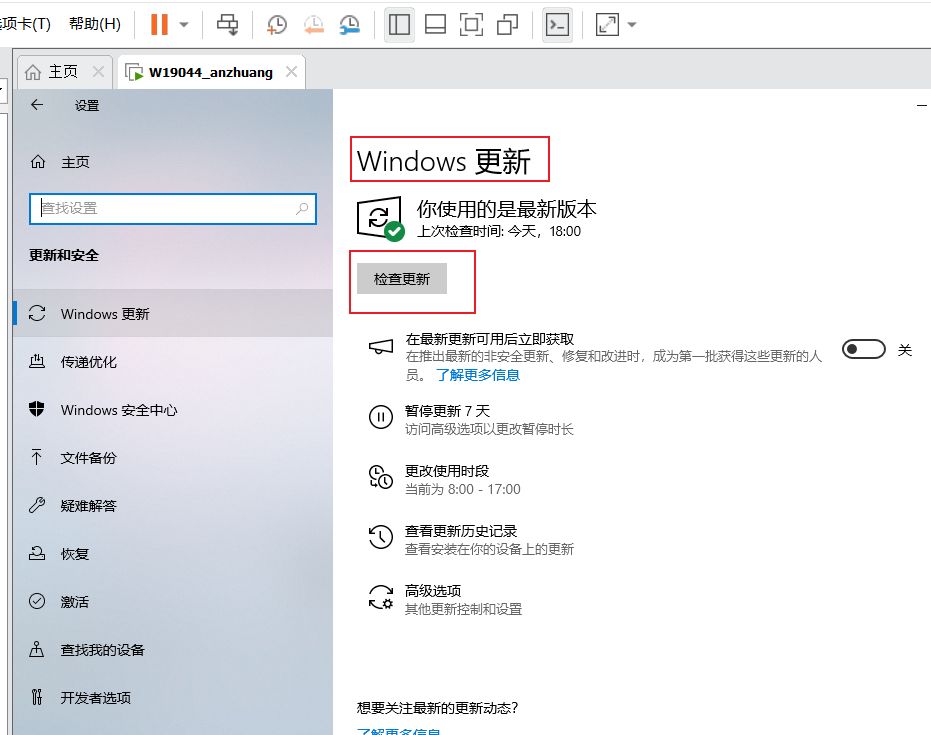Click the revert to snapshot icon

[x=313, y=25]
